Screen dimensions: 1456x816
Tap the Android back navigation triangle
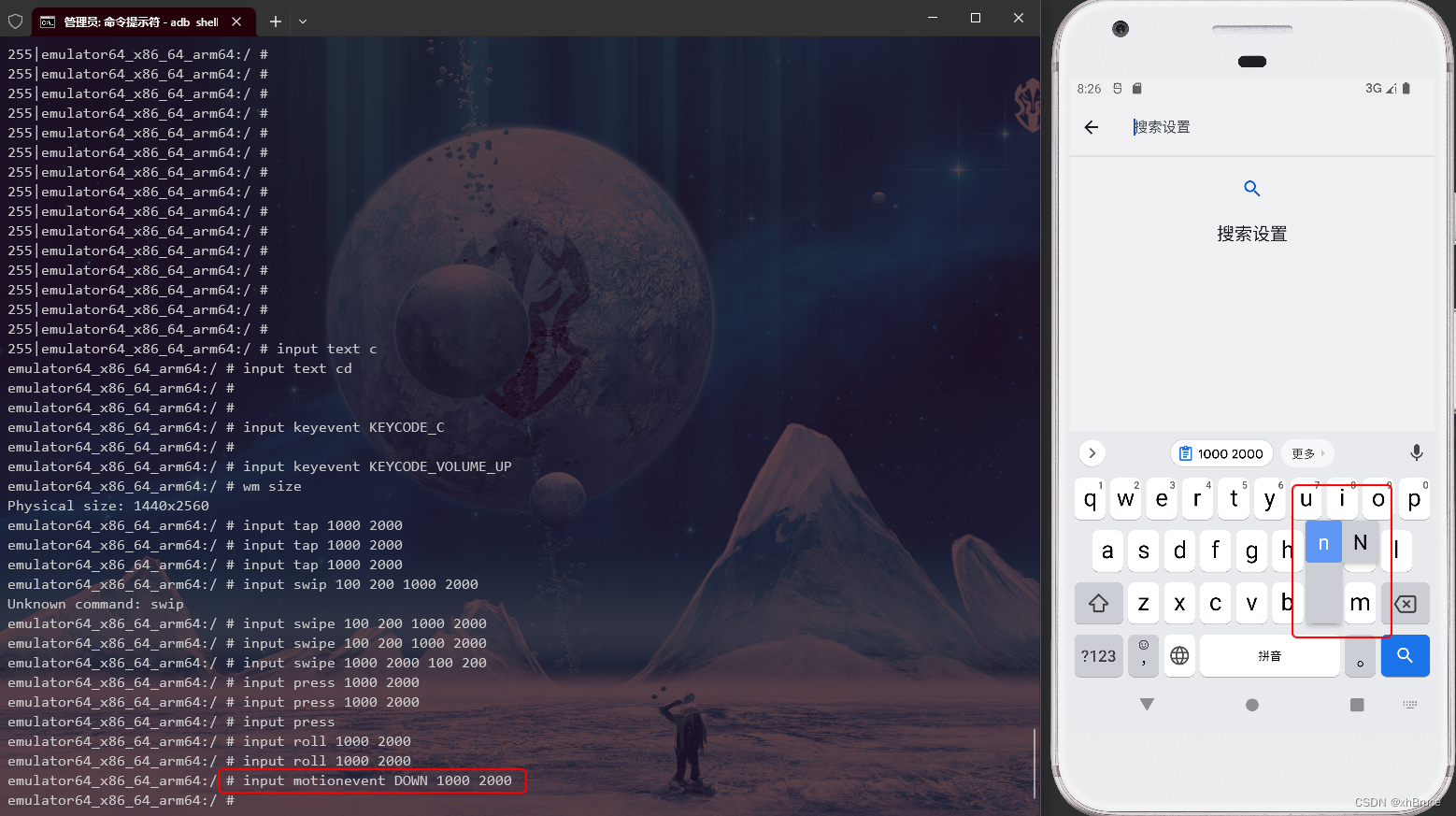pyautogui.click(x=1147, y=704)
